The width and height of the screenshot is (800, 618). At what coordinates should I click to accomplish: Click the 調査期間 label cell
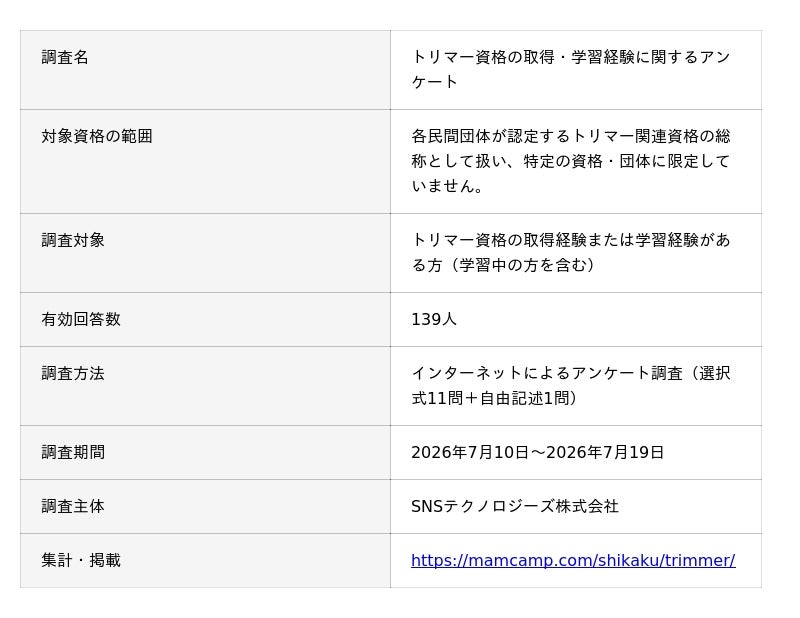point(205,453)
